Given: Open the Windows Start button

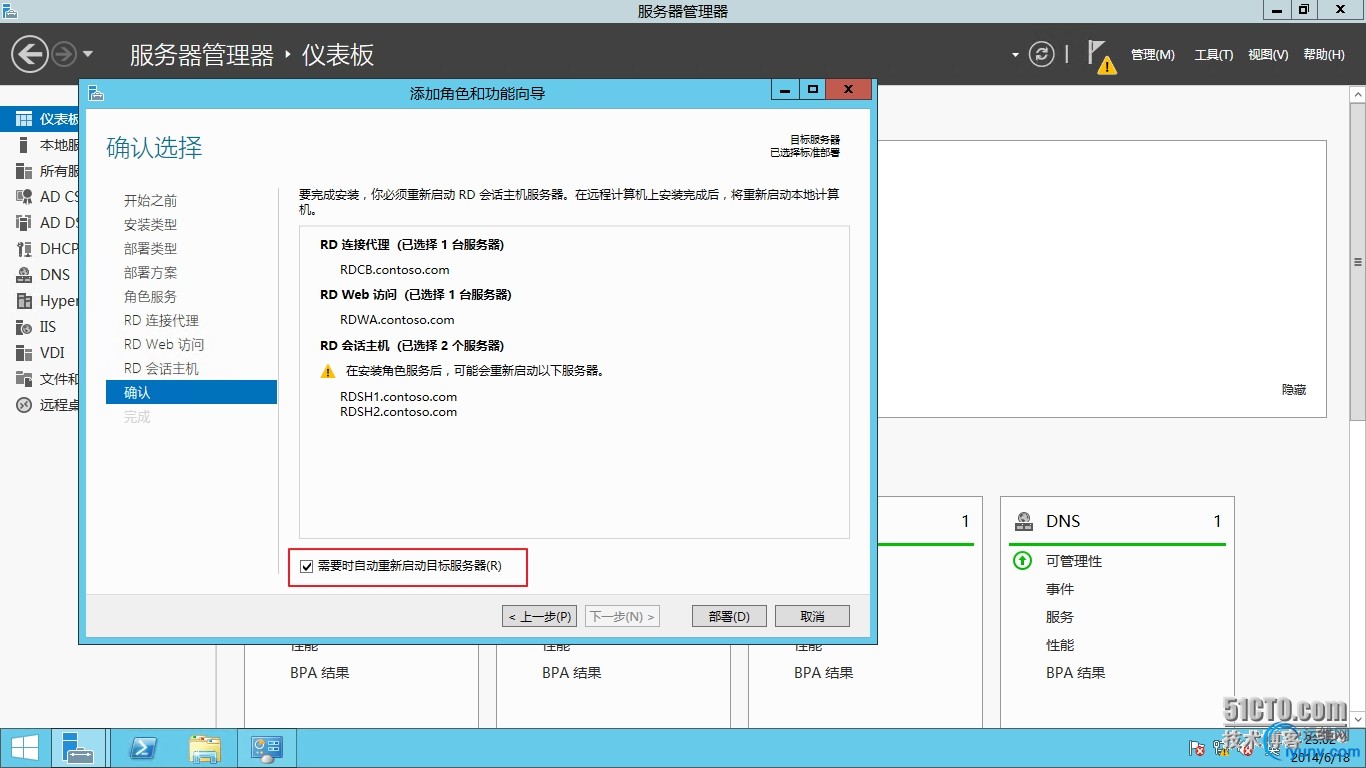Looking at the screenshot, I should (x=24, y=748).
